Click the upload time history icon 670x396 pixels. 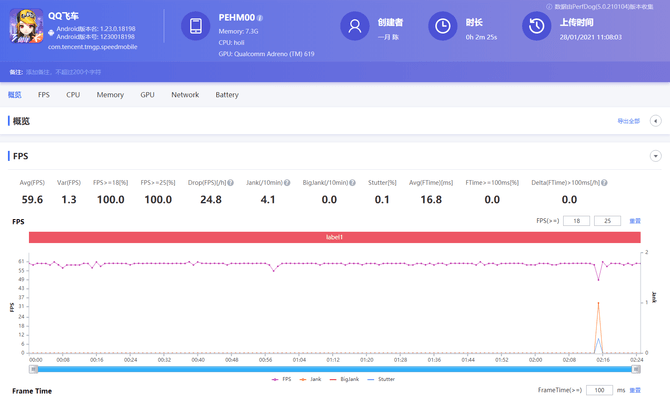[x=537, y=26]
